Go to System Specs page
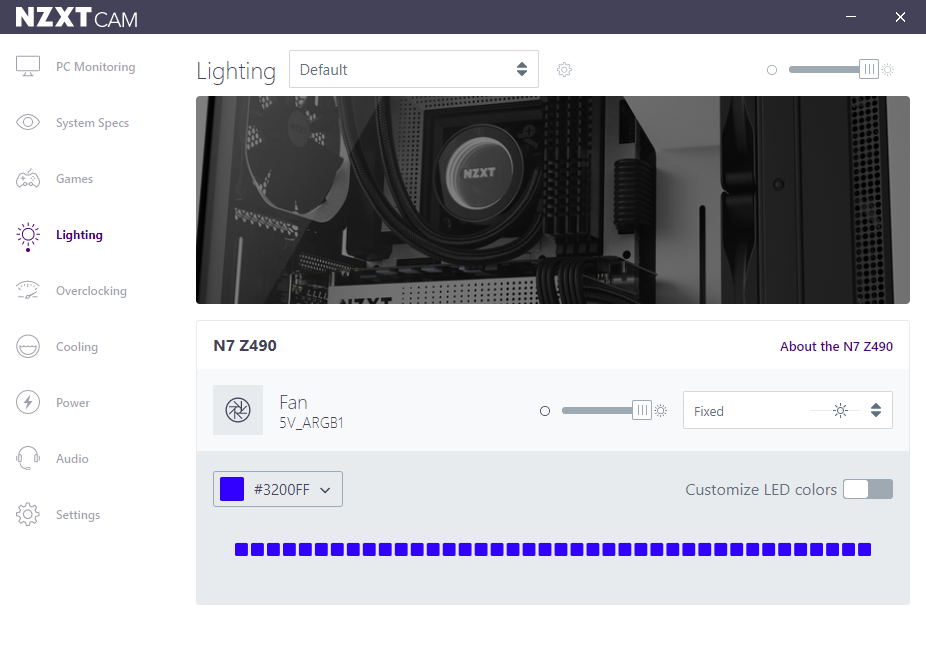Image resolution: width=926 pixels, height=669 pixels. click(x=92, y=123)
